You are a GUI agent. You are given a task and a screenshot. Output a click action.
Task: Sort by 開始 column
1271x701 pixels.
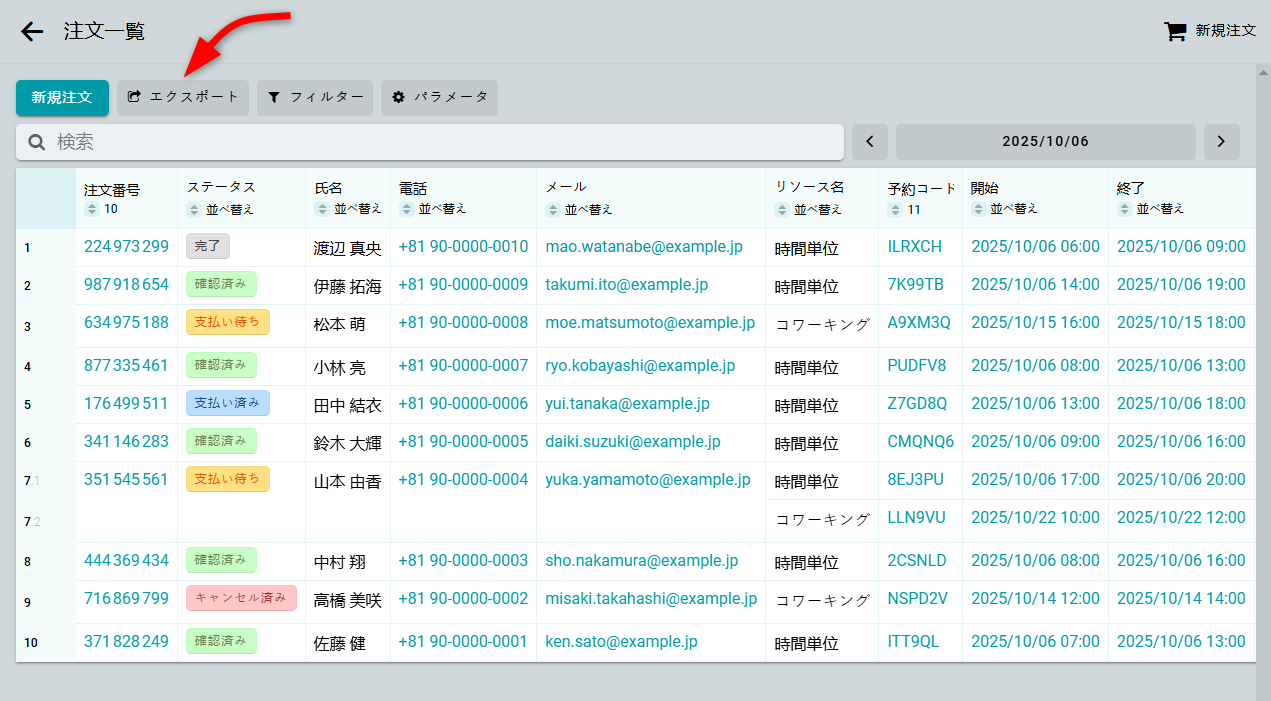pos(1004,209)
